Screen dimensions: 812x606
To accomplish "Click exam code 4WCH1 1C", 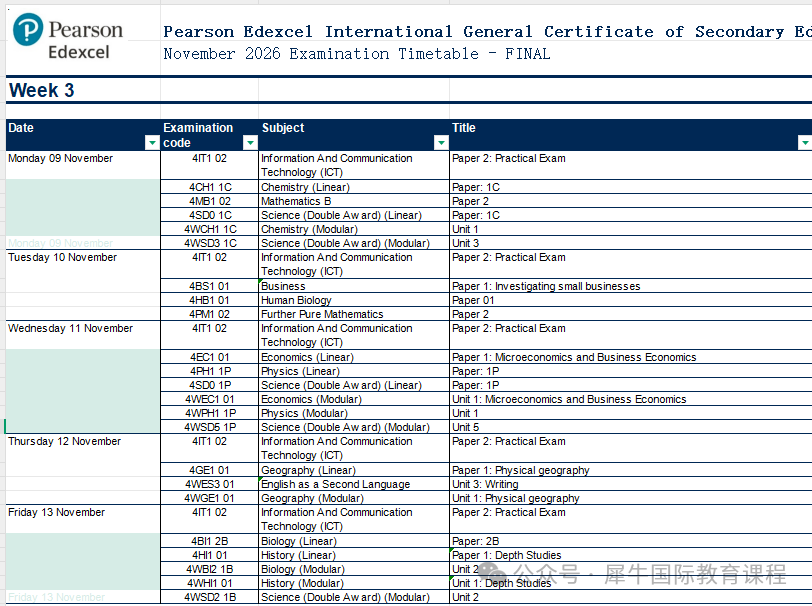I will (210, 229).
